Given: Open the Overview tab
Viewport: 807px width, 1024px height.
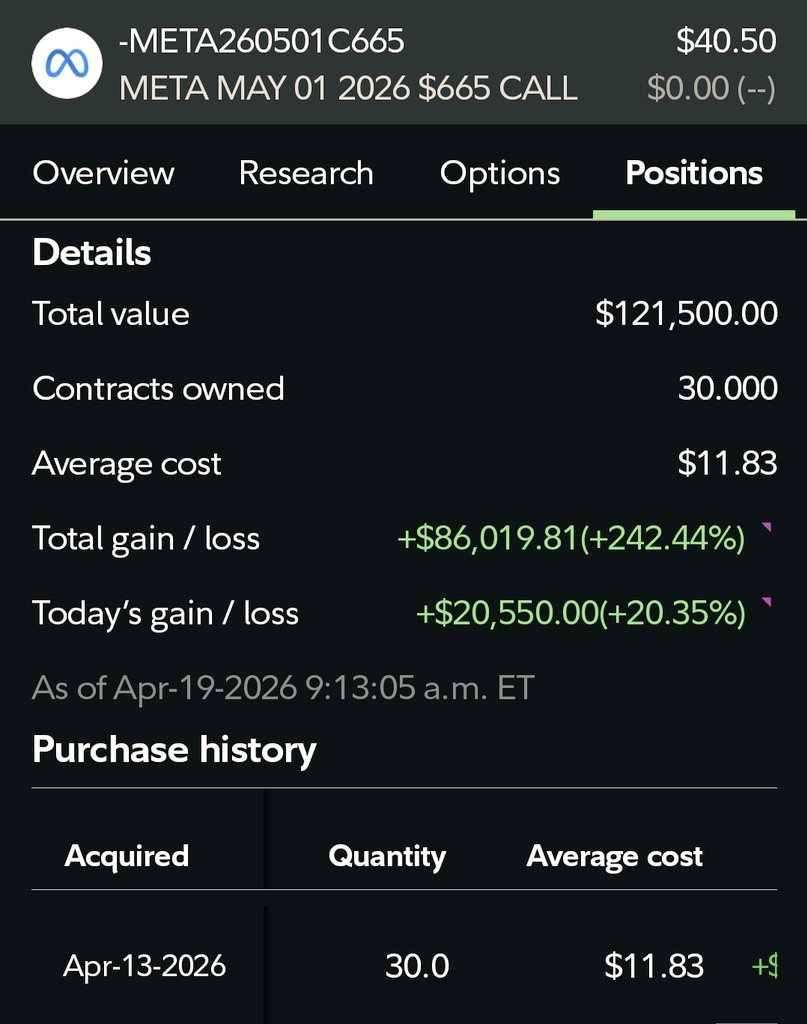Looking at the screenshot, I should point(104,173).
